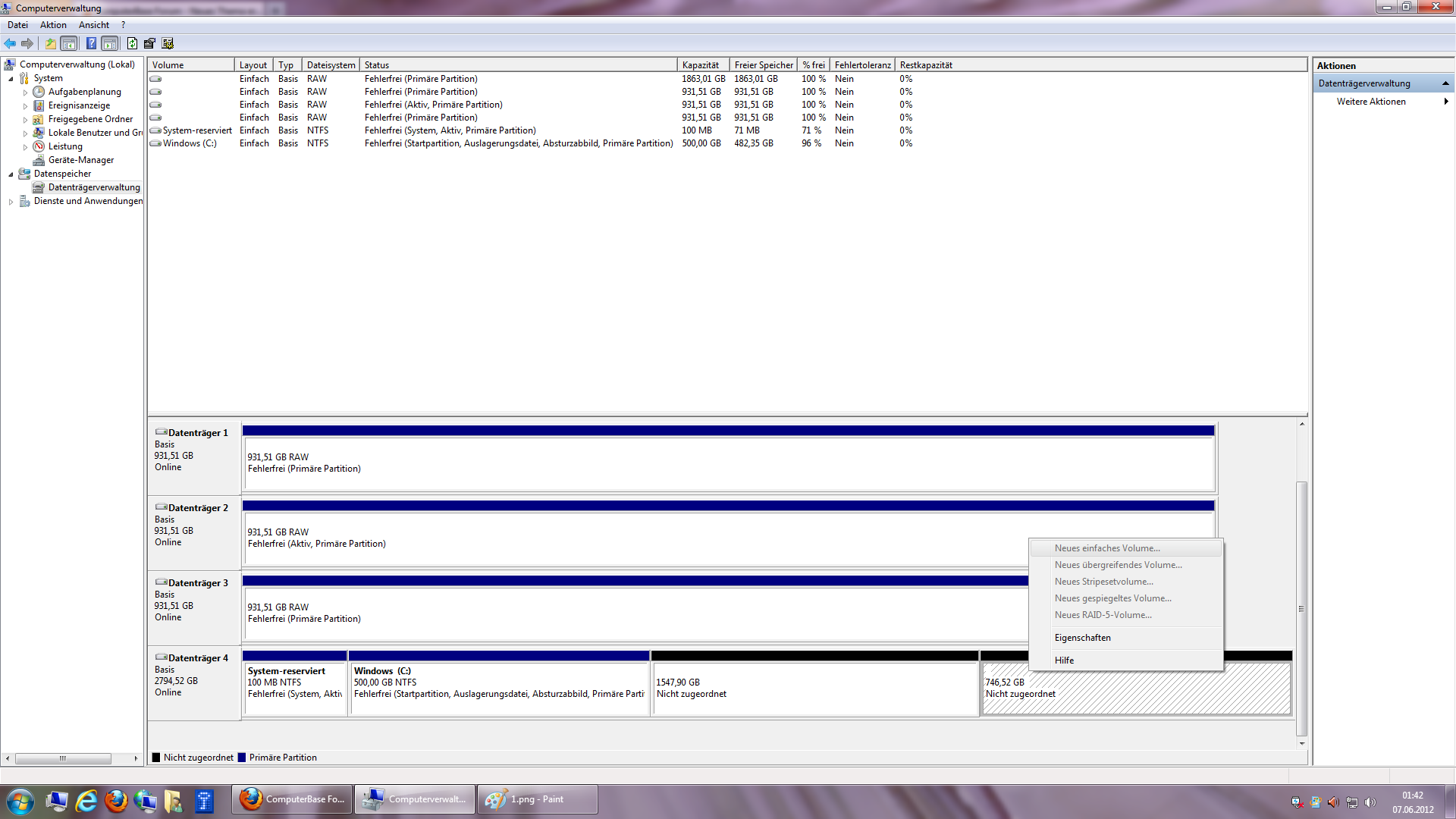The image size is (1456, 819).
Task: Click the Refresh toolbar icon
Action: point(132,43)
